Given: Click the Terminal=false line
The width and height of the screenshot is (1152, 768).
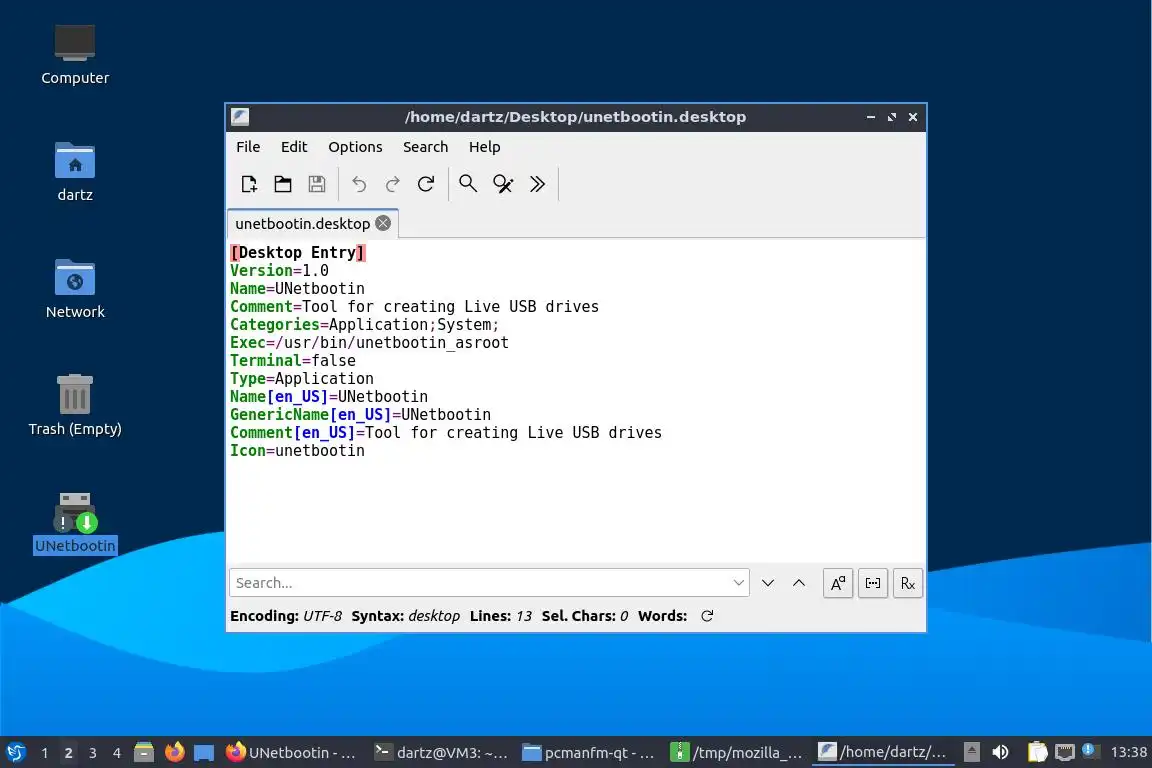Looking at the screenshot, I should click(292, 361).
